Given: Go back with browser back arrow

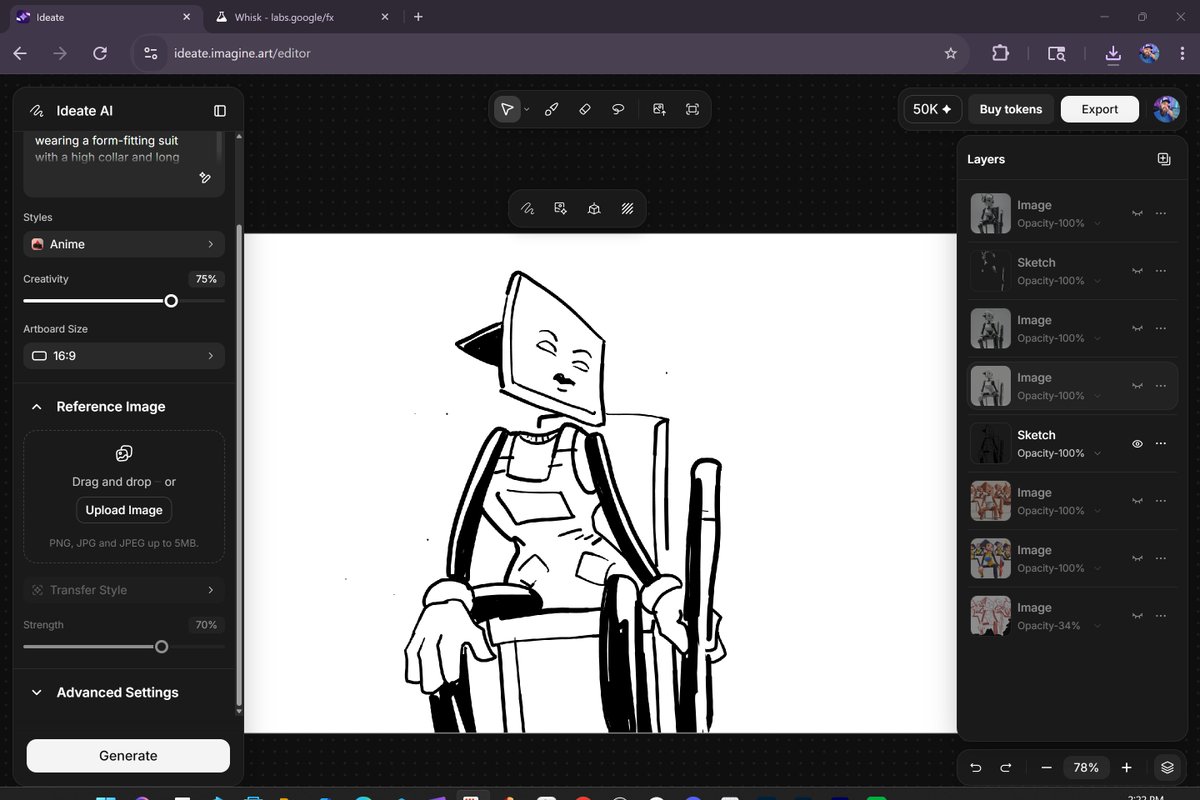Looking at the screenshot, I should [20, 54].
